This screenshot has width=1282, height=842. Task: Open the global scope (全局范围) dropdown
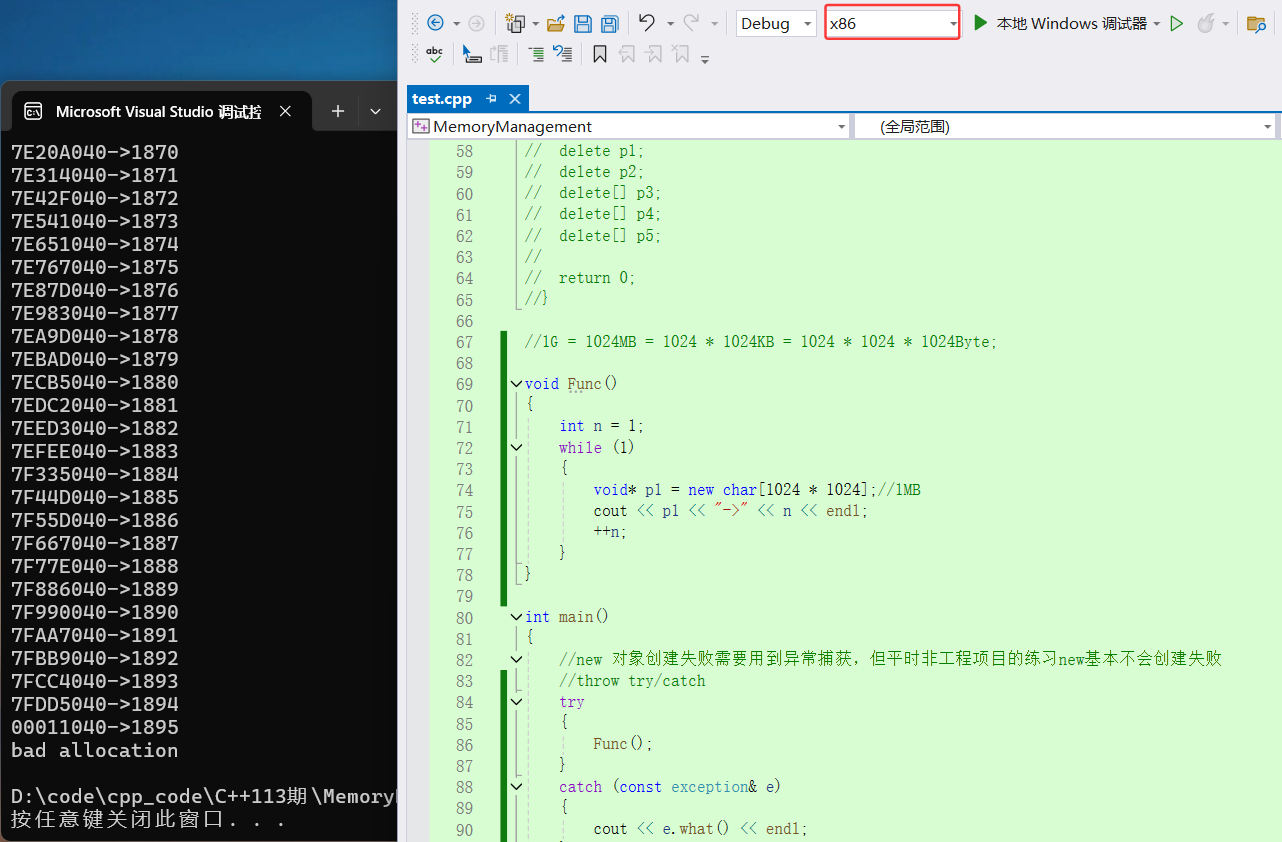click(1067, 127)
